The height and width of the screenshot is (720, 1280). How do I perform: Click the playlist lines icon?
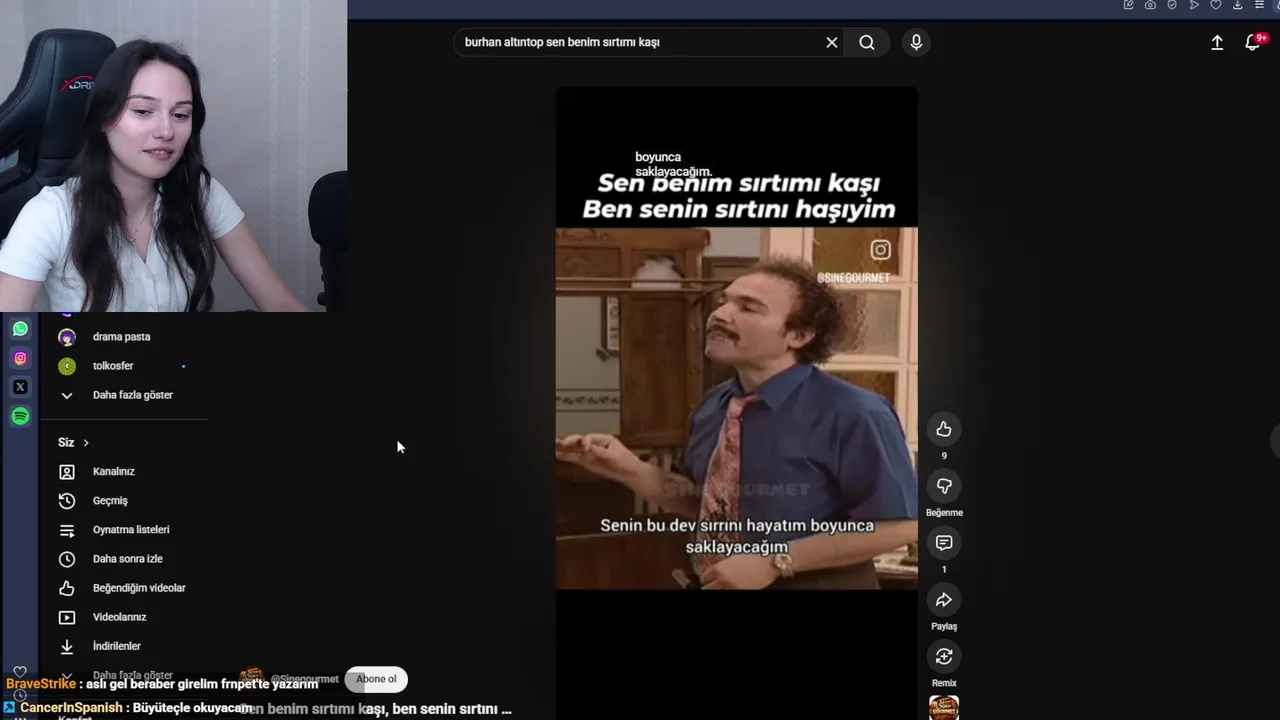coord(67,530)
